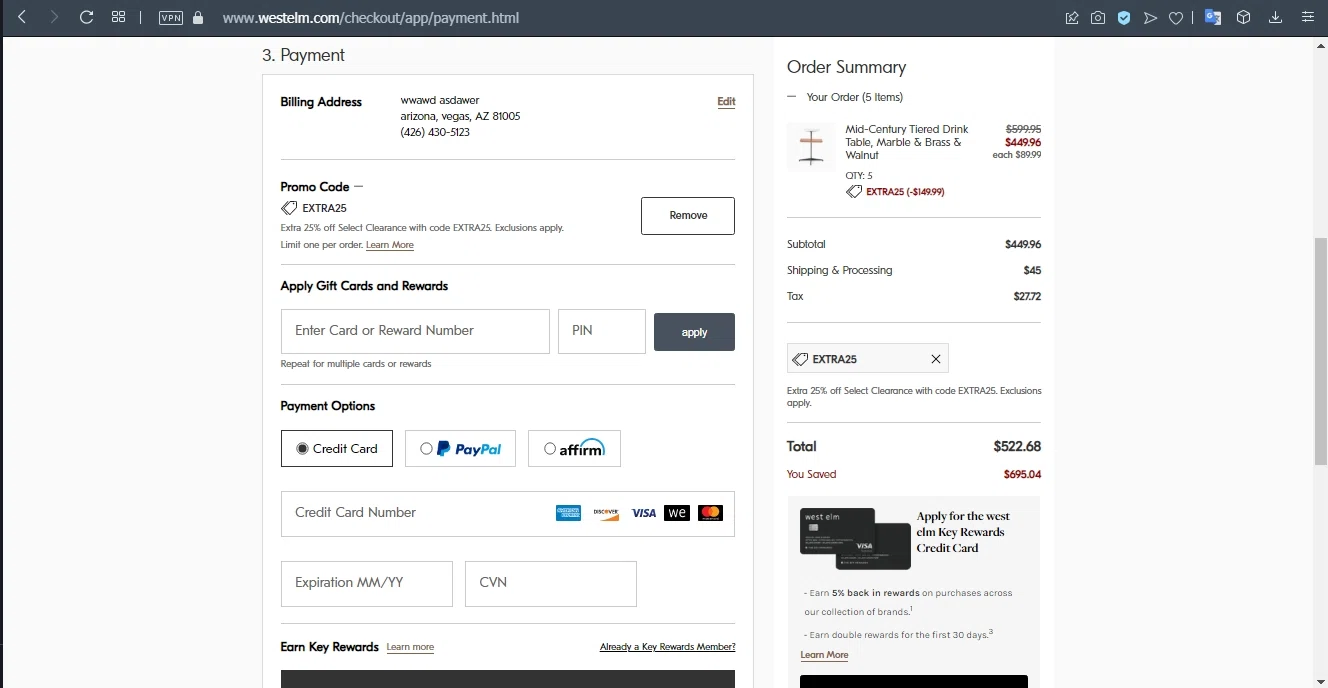Focus the Credit Card Number field
The height and width of the screenshot is (688, 1328).
tap(508, 513)
